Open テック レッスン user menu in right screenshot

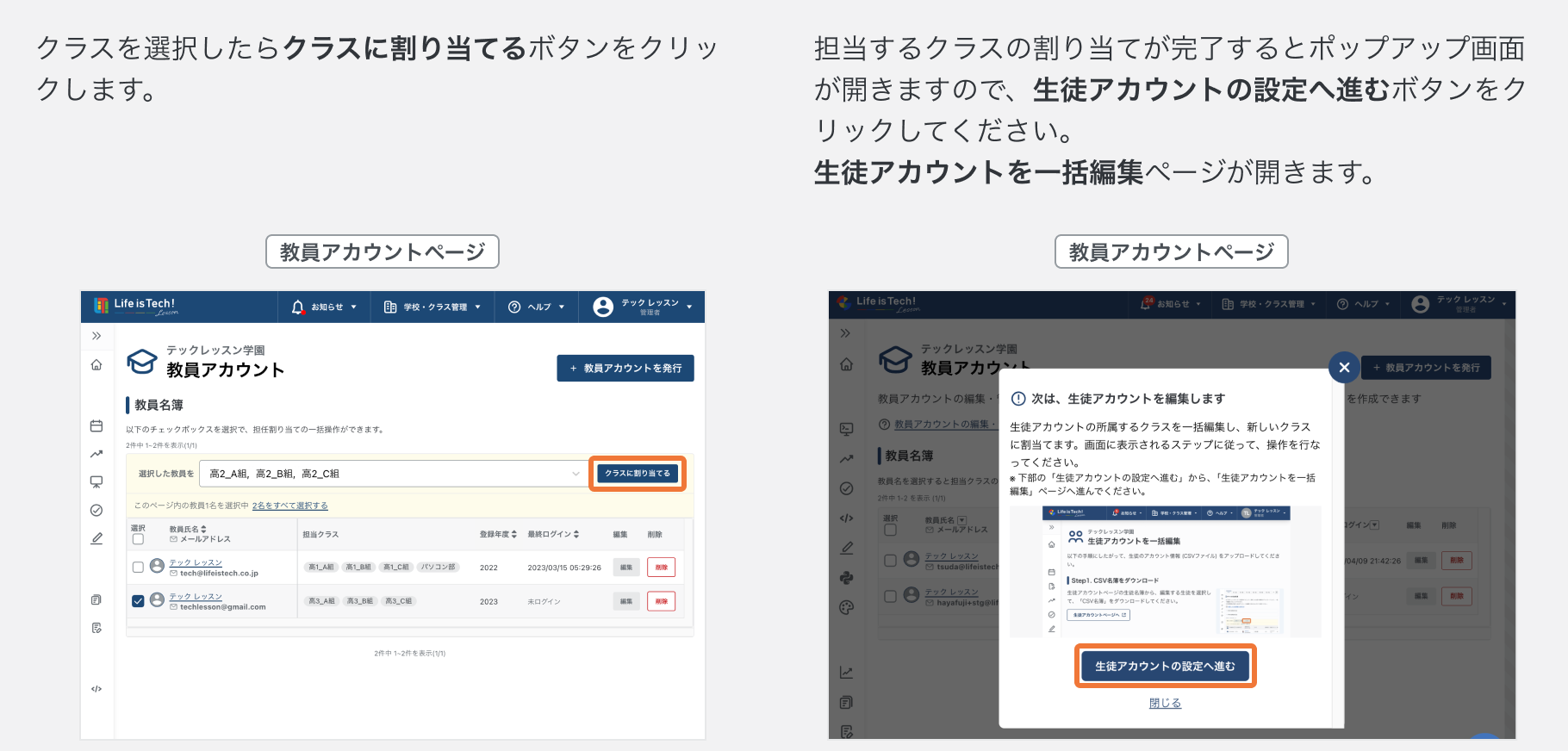(1459, 304)
